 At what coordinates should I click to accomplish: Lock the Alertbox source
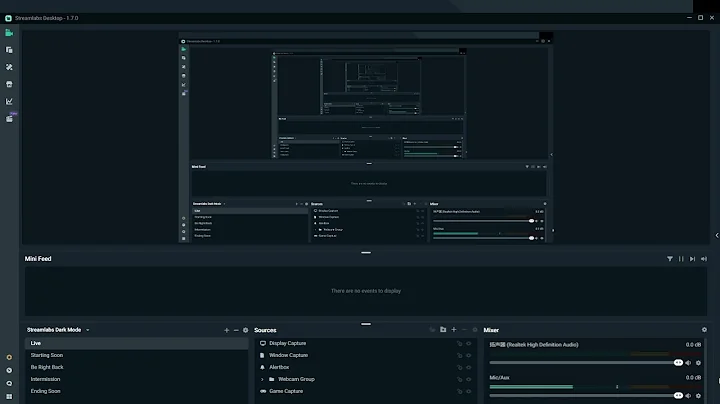pyautogui.click(x=459, y=367)
